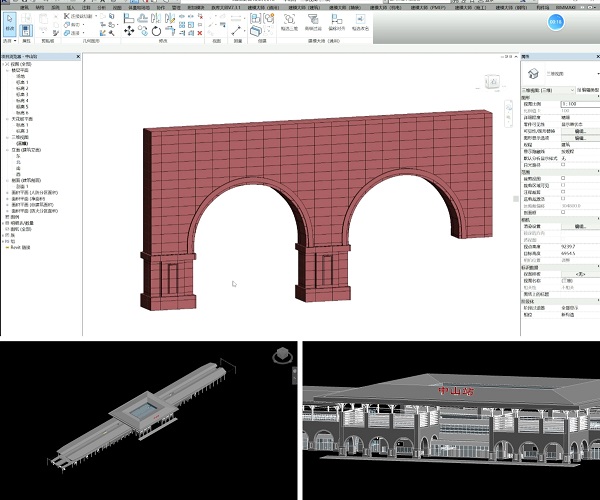600x500 pixels.
Task: Click the 视图样板 <无> button
Action: coord(580,274)
